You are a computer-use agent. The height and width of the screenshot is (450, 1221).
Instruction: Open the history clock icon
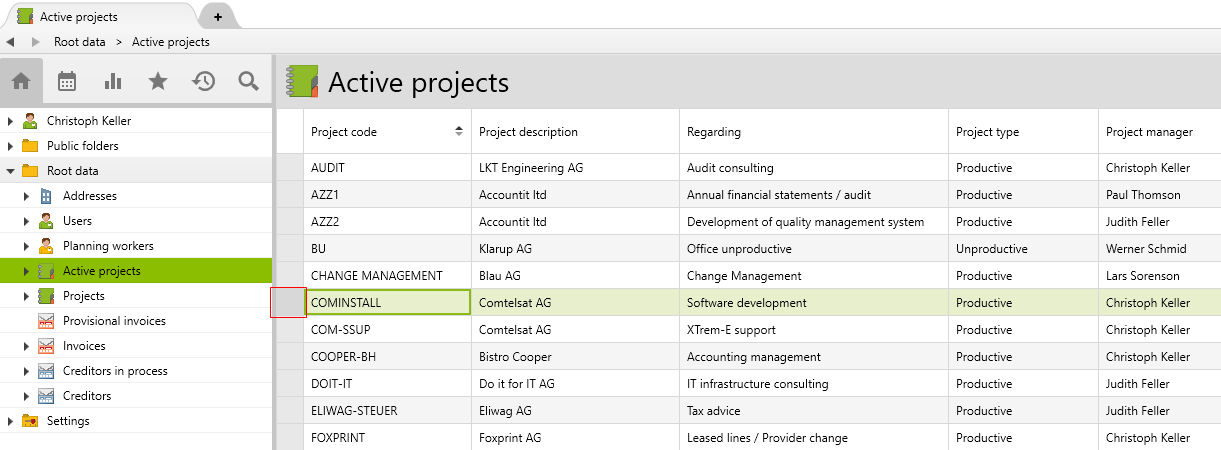tap(204, 81)
